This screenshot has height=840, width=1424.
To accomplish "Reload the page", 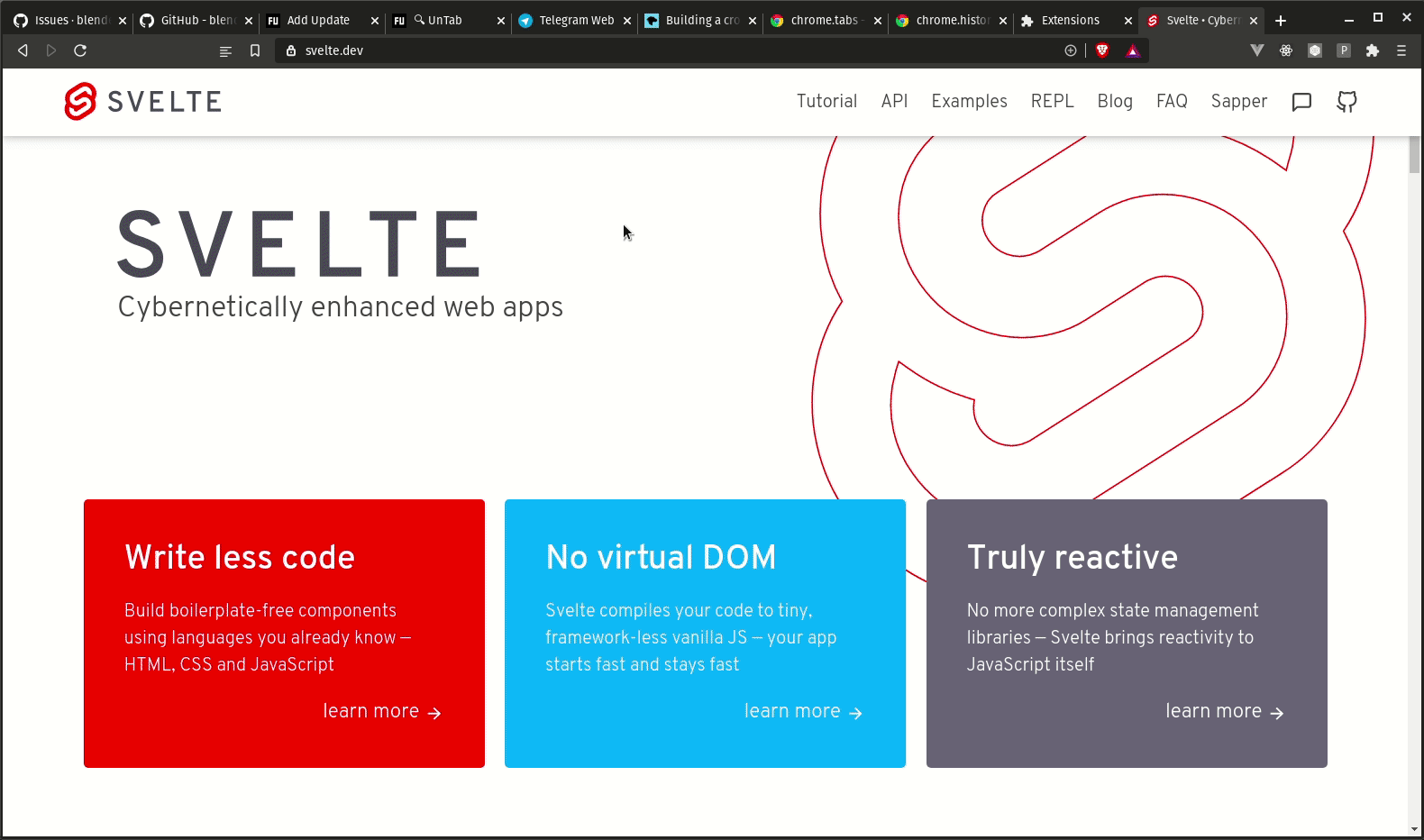I will 80,50.
